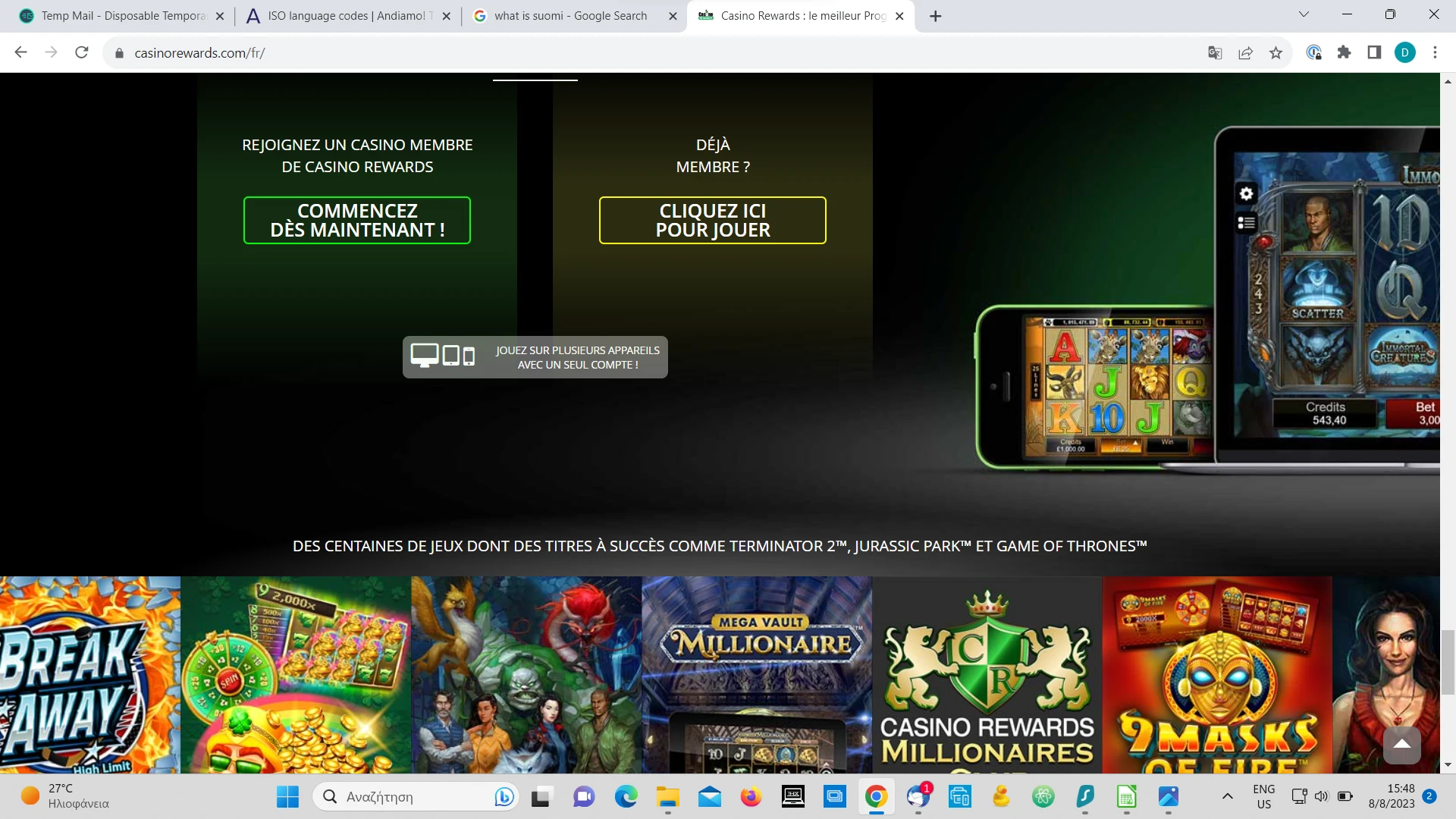Open Mail app from taskbar
Viewport: 1456px width, 819px height.
[x=710, y=797]
